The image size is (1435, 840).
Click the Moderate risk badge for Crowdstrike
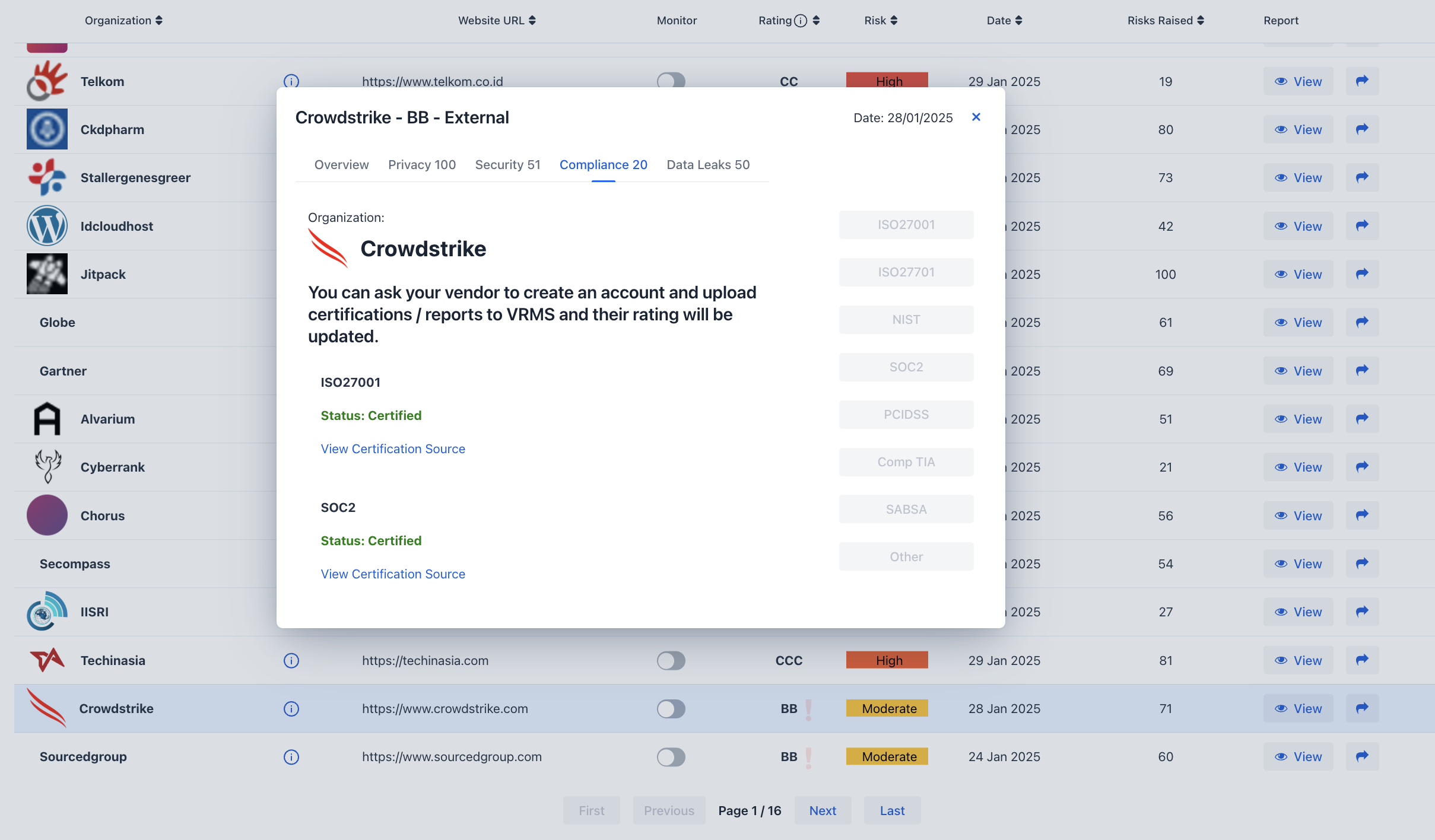887,708
